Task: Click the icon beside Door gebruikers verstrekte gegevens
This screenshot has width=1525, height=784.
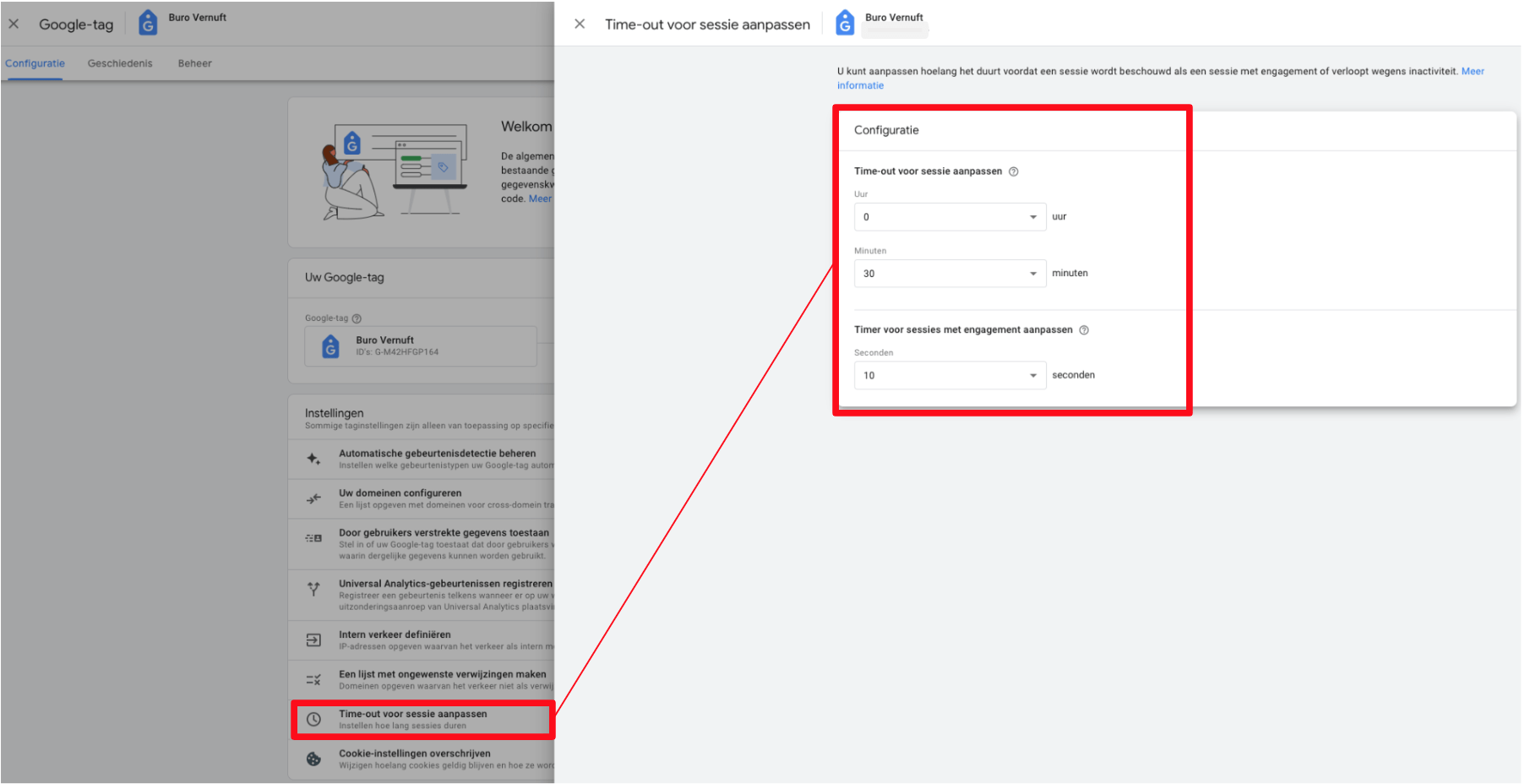Action: point(313,538)
